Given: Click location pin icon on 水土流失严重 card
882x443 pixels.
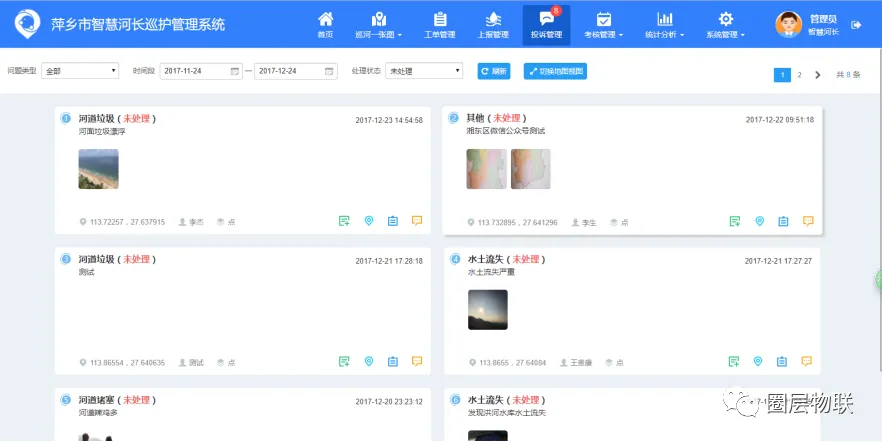Looking at the screenshot, I should pos(758,361).
